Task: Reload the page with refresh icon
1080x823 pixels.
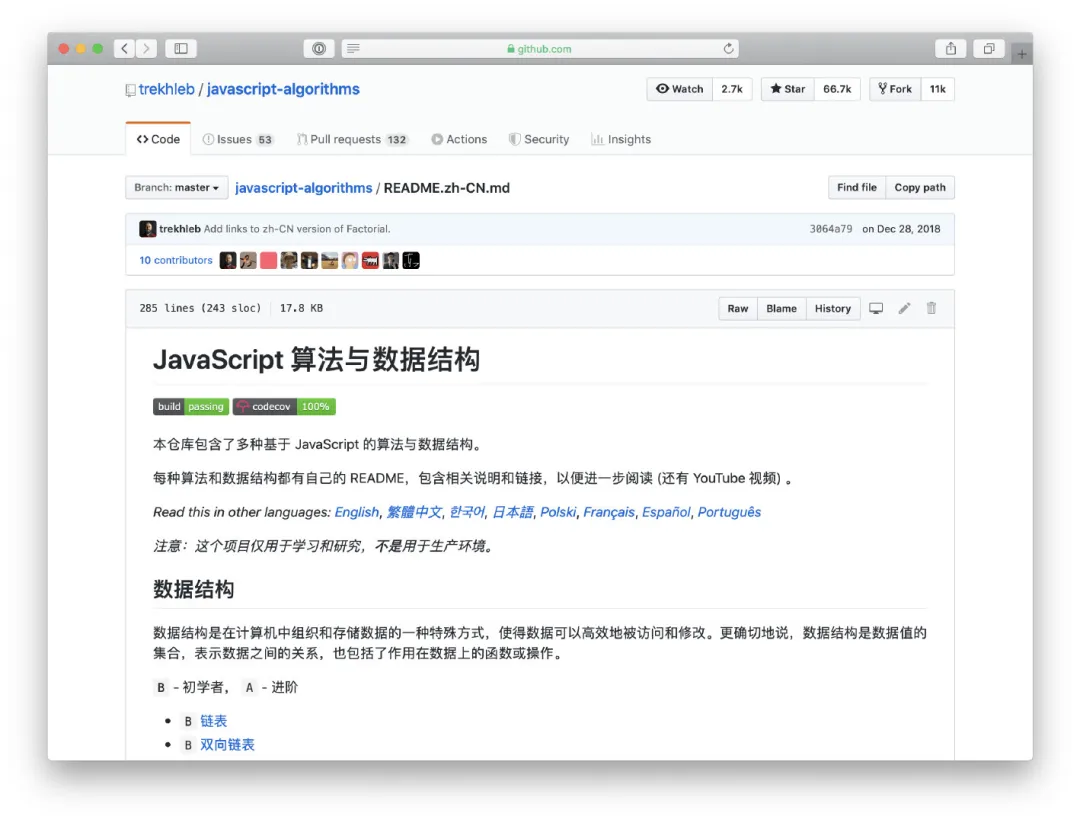Action: [728, 48]
